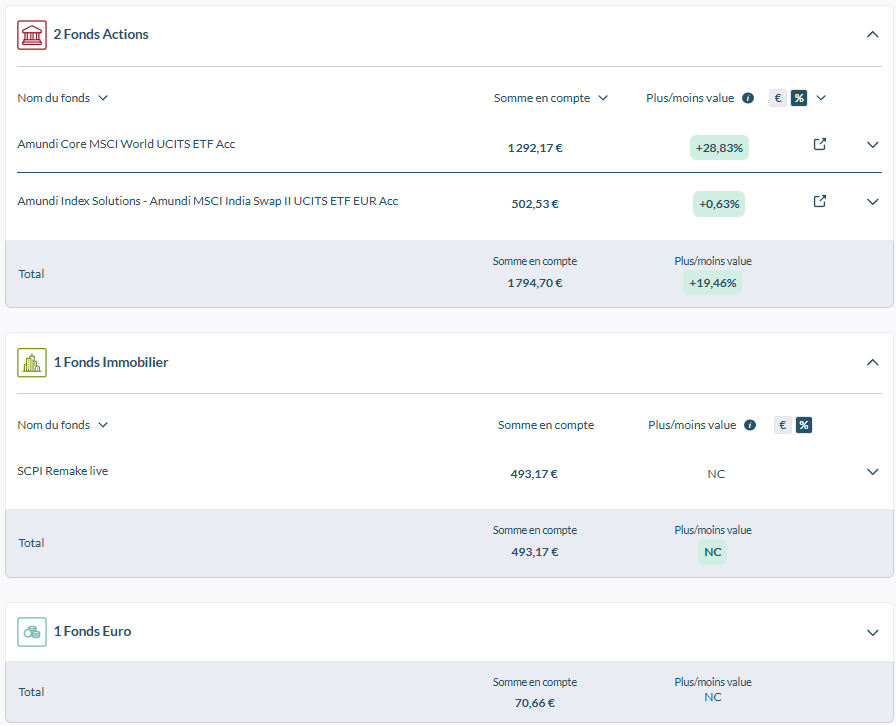Switch Fonds Immobilier gains to euro display

tap(783, 425)
